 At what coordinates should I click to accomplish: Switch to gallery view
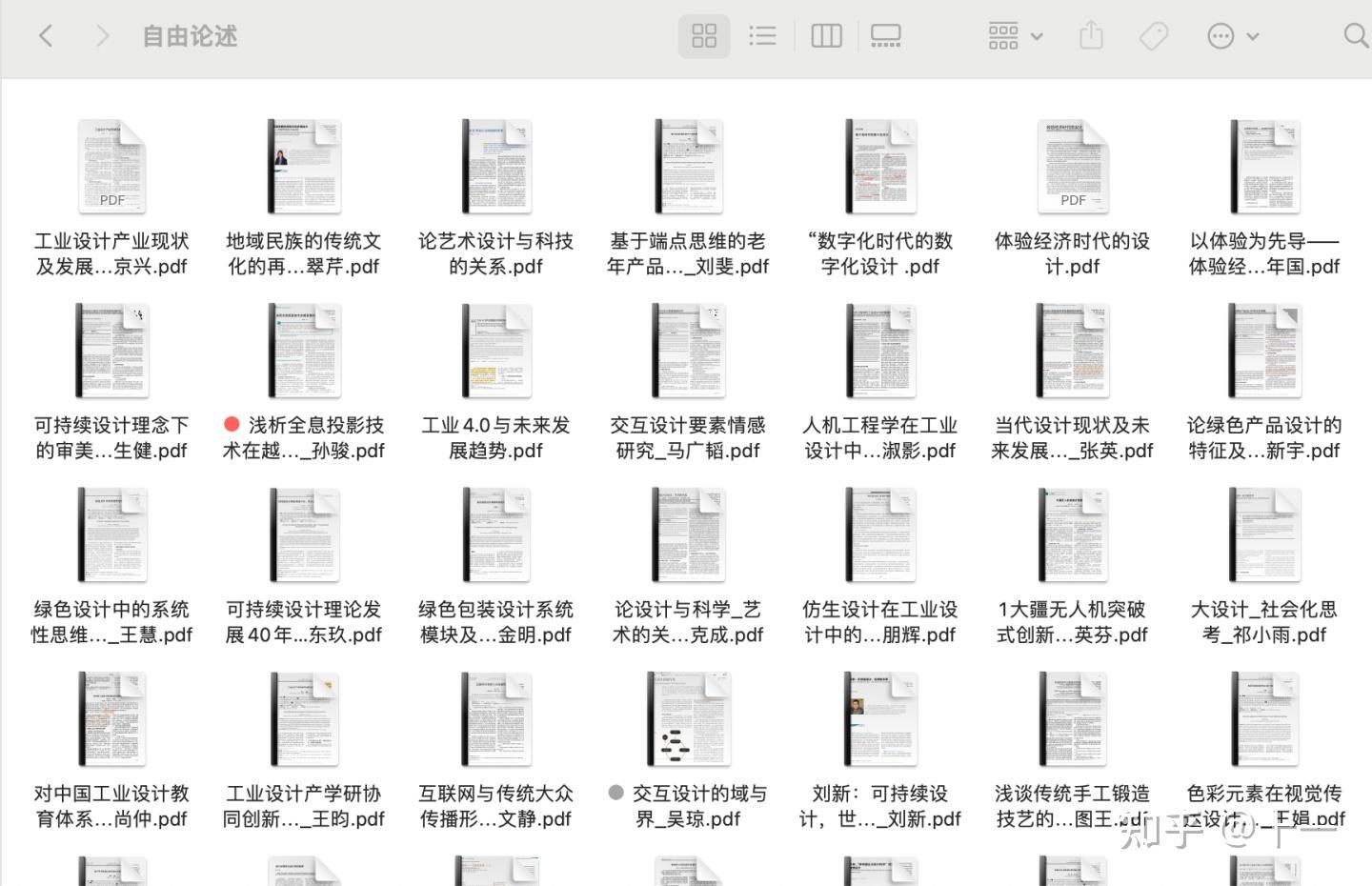coord(885,36)
